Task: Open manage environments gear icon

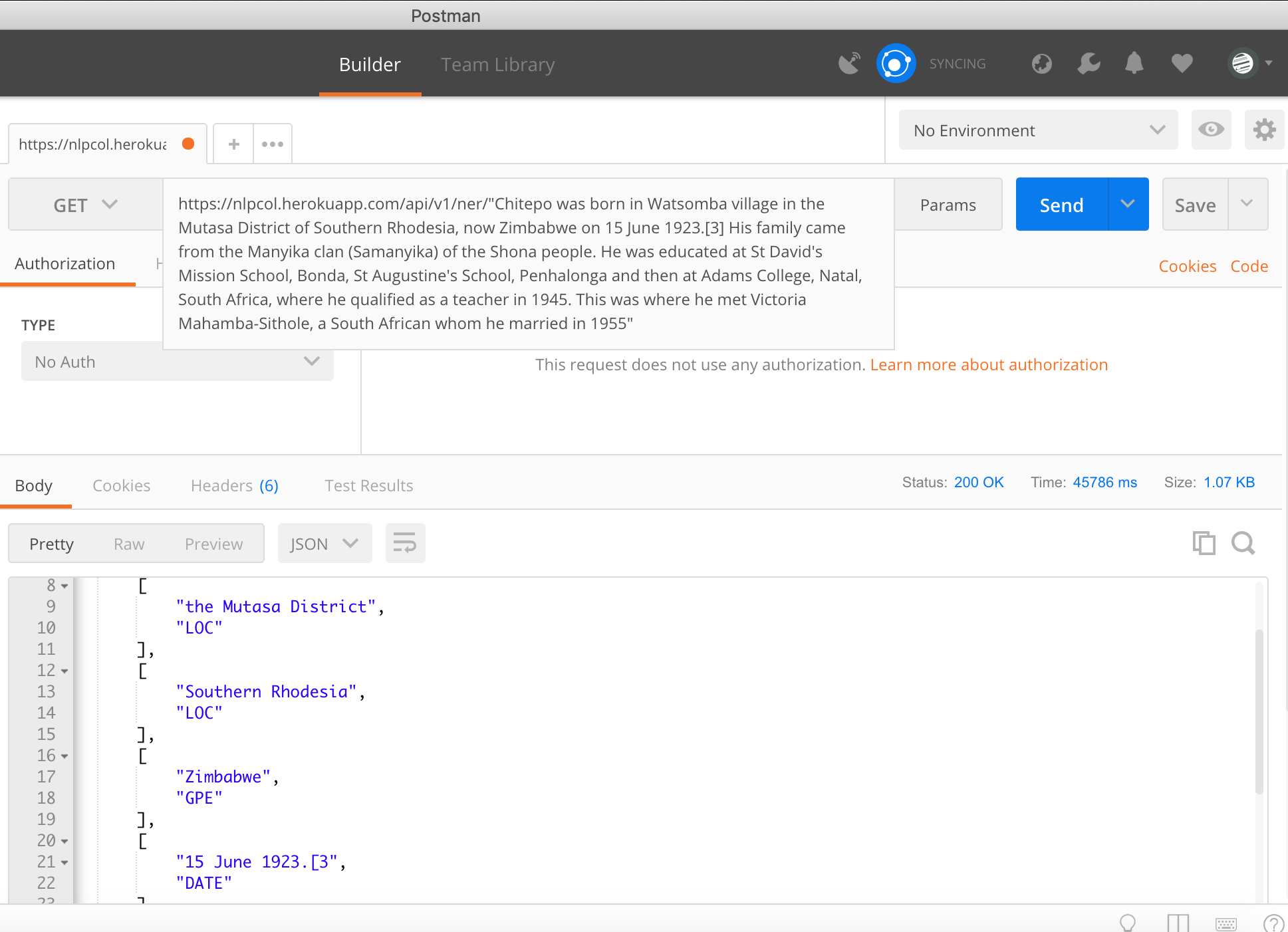Action: pos(1264,130)
